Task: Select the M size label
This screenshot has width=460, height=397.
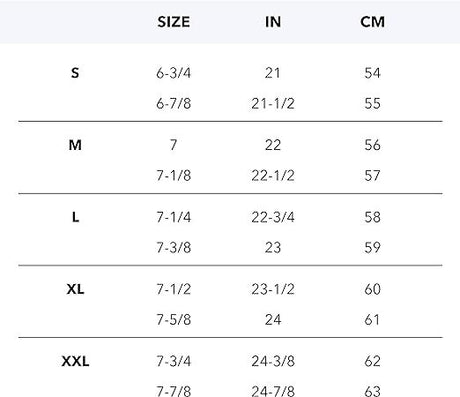Action: [75, 145]
